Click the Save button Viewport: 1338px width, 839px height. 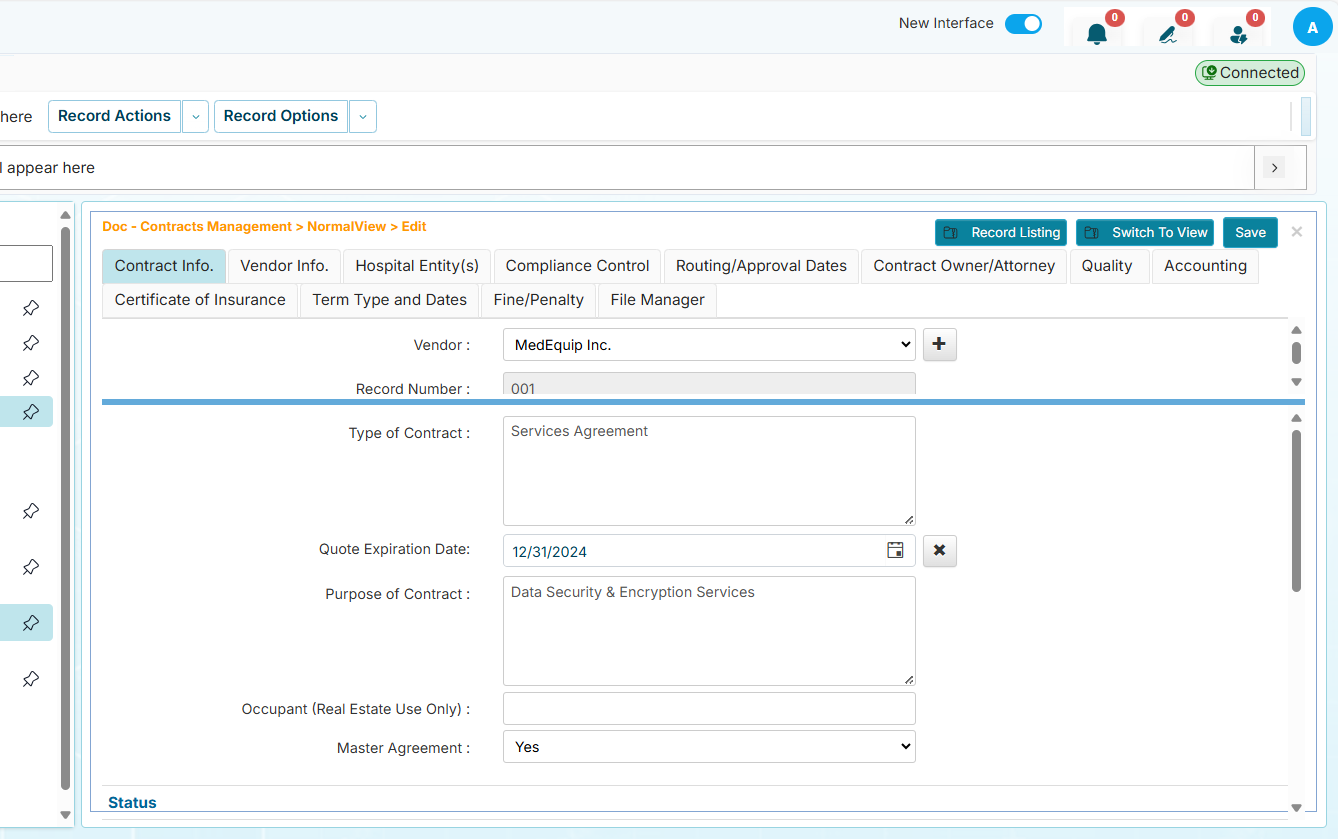click(x=1250, y=233)
